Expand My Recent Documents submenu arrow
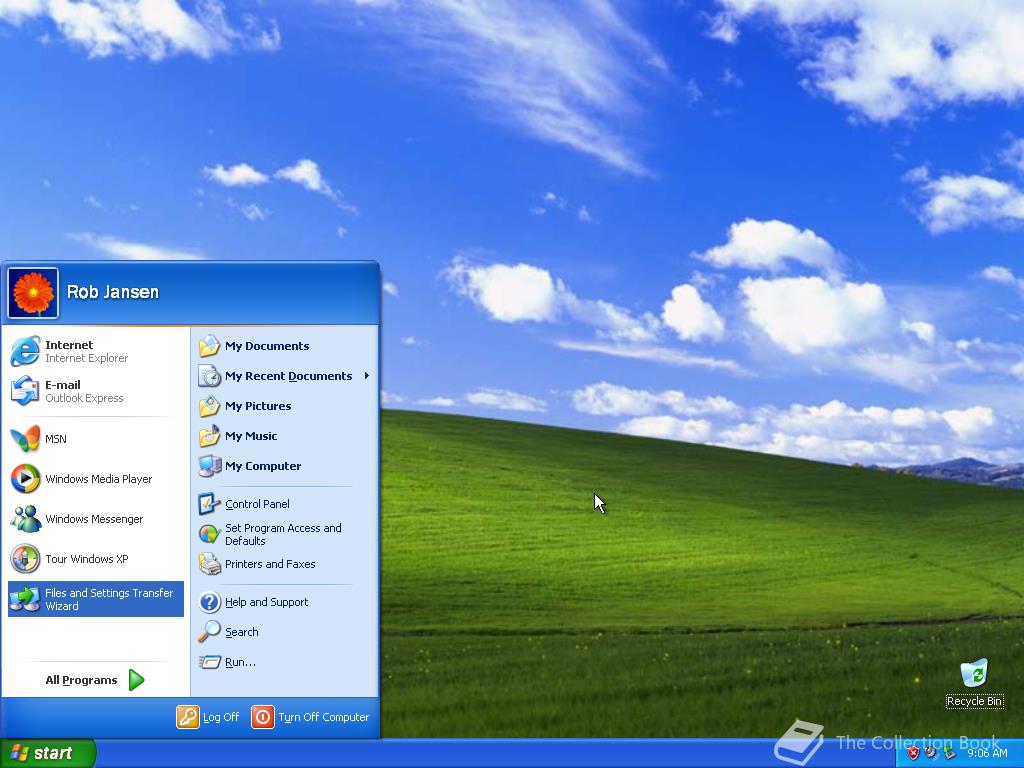The image size is (1024, 768). click(367, 376)
